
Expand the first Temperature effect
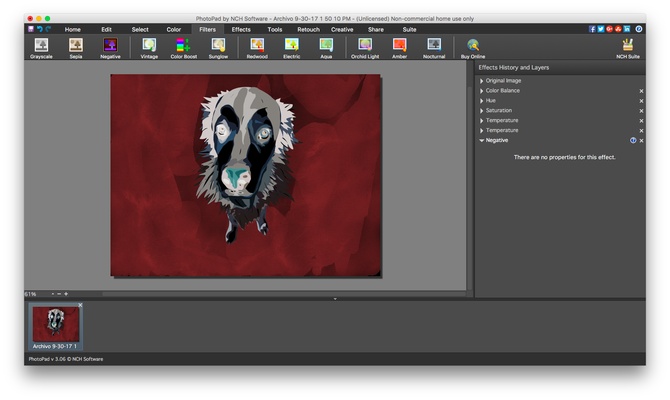482,121
